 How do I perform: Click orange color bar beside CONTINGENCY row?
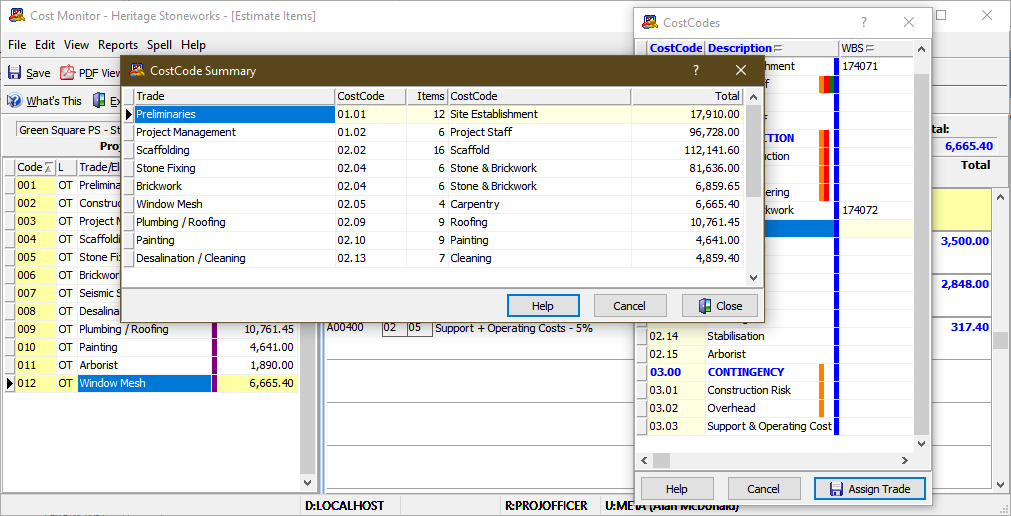821,372
